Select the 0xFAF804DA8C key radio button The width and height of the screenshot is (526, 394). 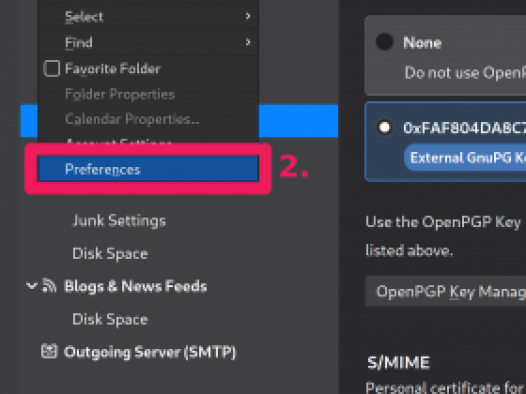[x=384, y=127]
